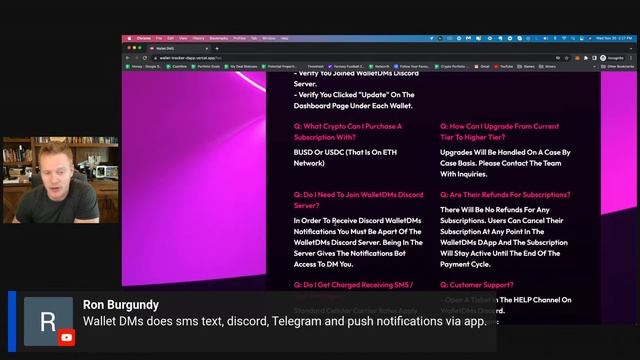Click the Ron Burgundy commenter name
Viewport: 640px width, 360px height.
(121, 305)
